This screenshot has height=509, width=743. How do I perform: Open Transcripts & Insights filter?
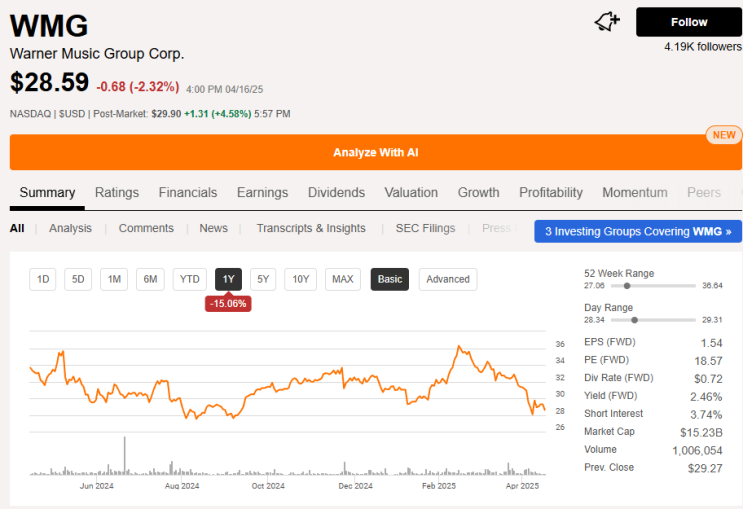311,228
